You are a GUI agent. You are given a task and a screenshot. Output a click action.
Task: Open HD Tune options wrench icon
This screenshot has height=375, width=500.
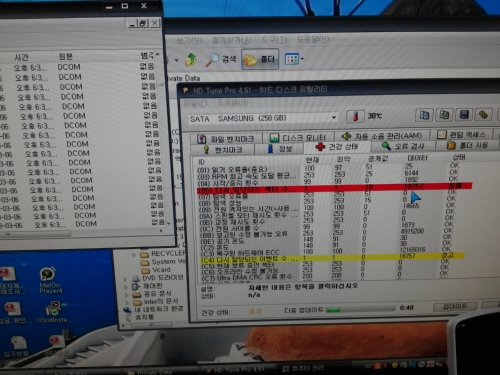click(484, 114)
